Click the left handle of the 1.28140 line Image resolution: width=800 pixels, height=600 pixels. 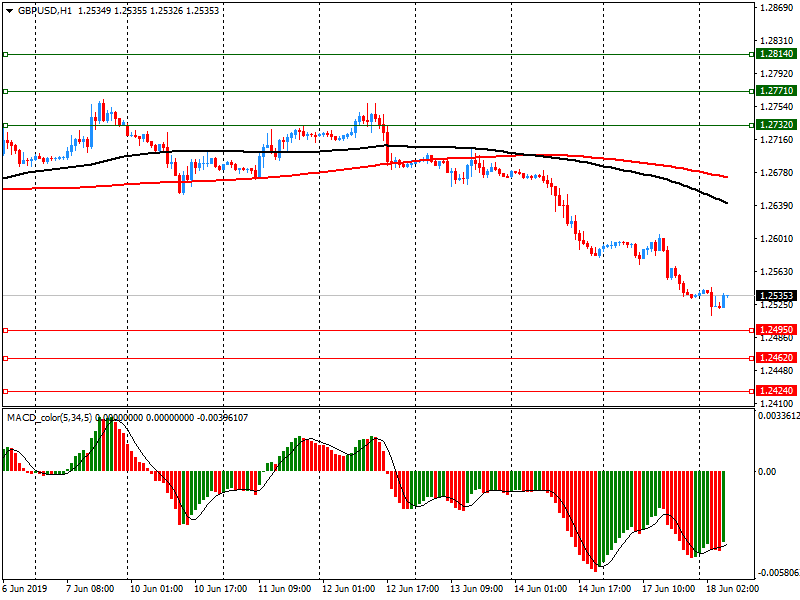(x=6, y=54)
